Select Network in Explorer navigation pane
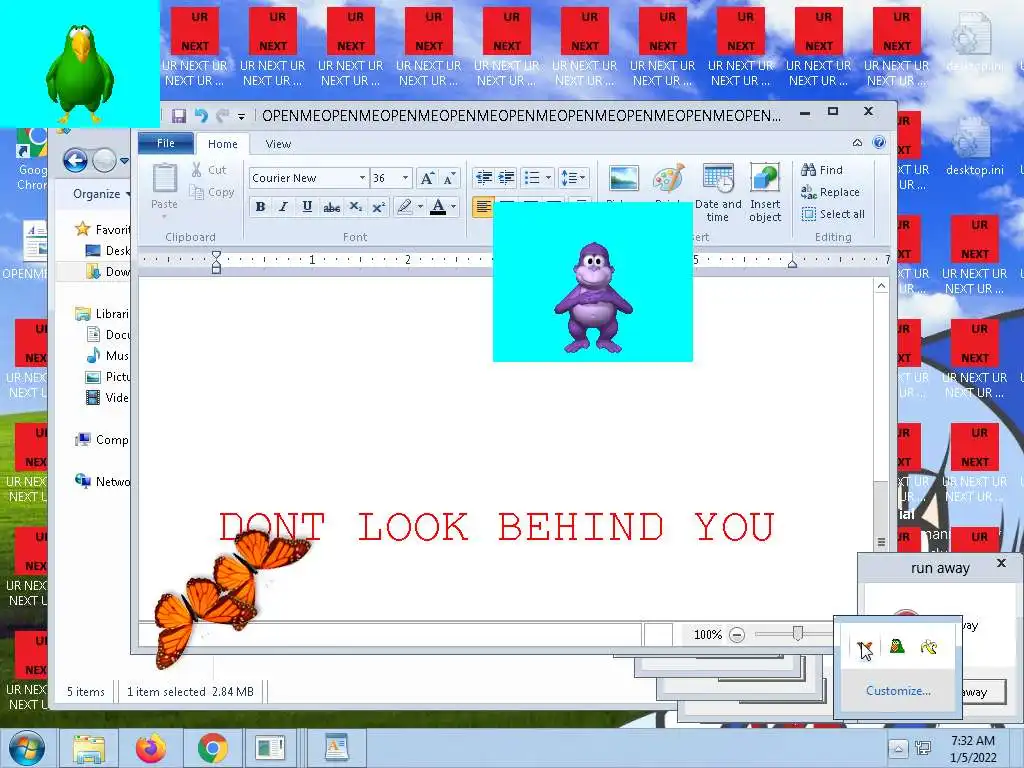 [x=103, y=481]
